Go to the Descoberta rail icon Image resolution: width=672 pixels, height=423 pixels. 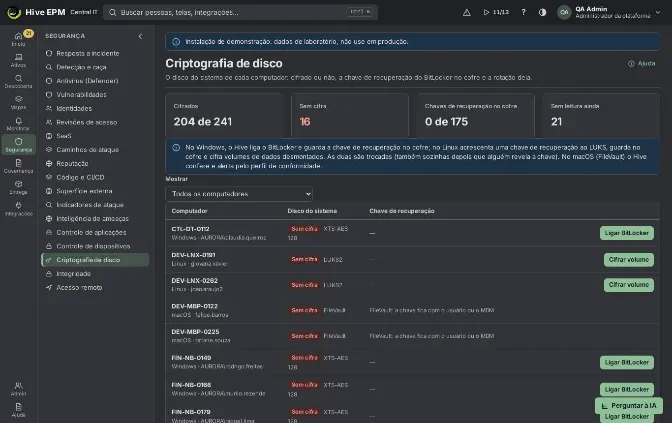point(18,81)
